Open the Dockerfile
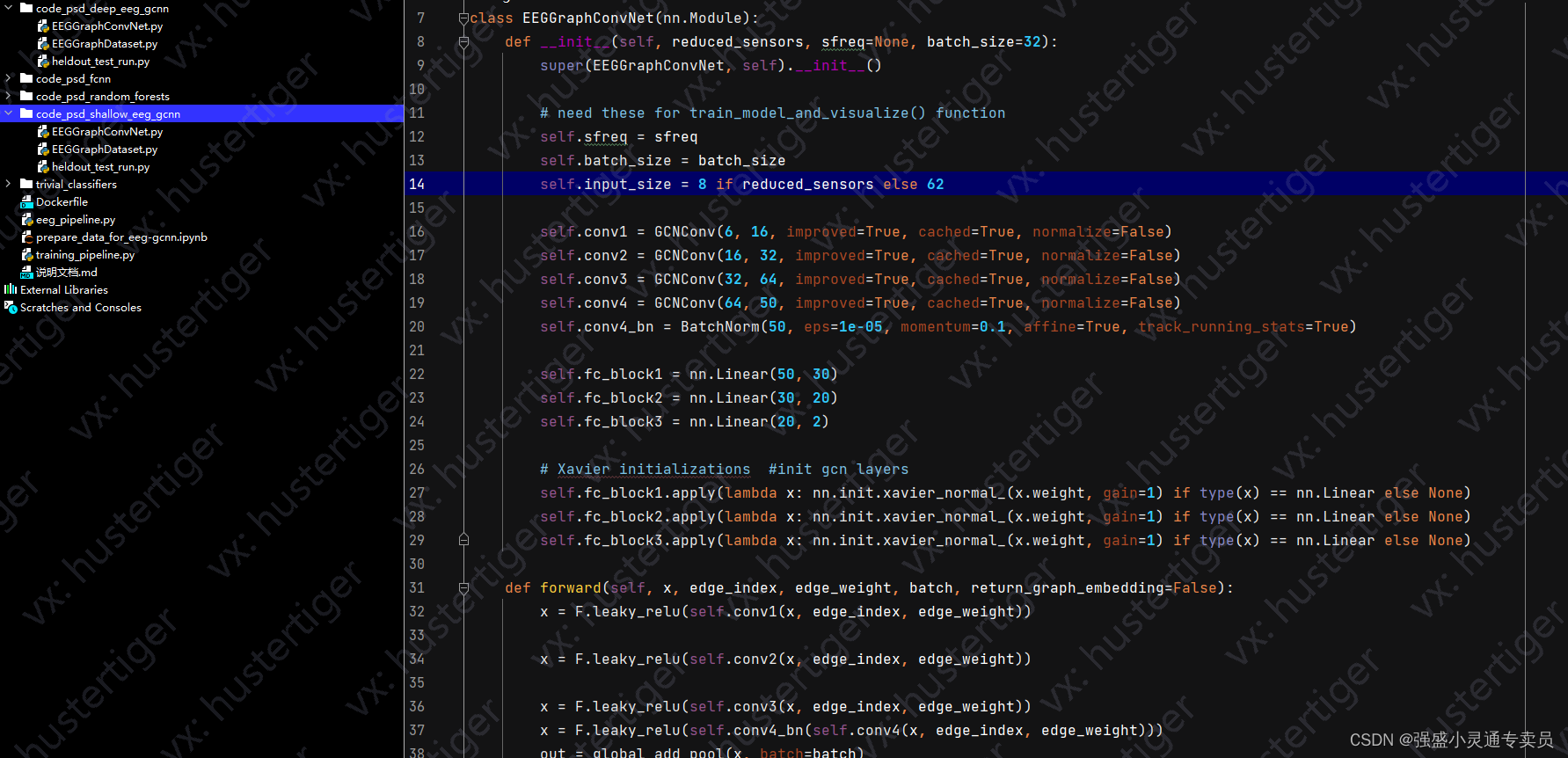The image size is (1568, 758). (x=62, y=201)
